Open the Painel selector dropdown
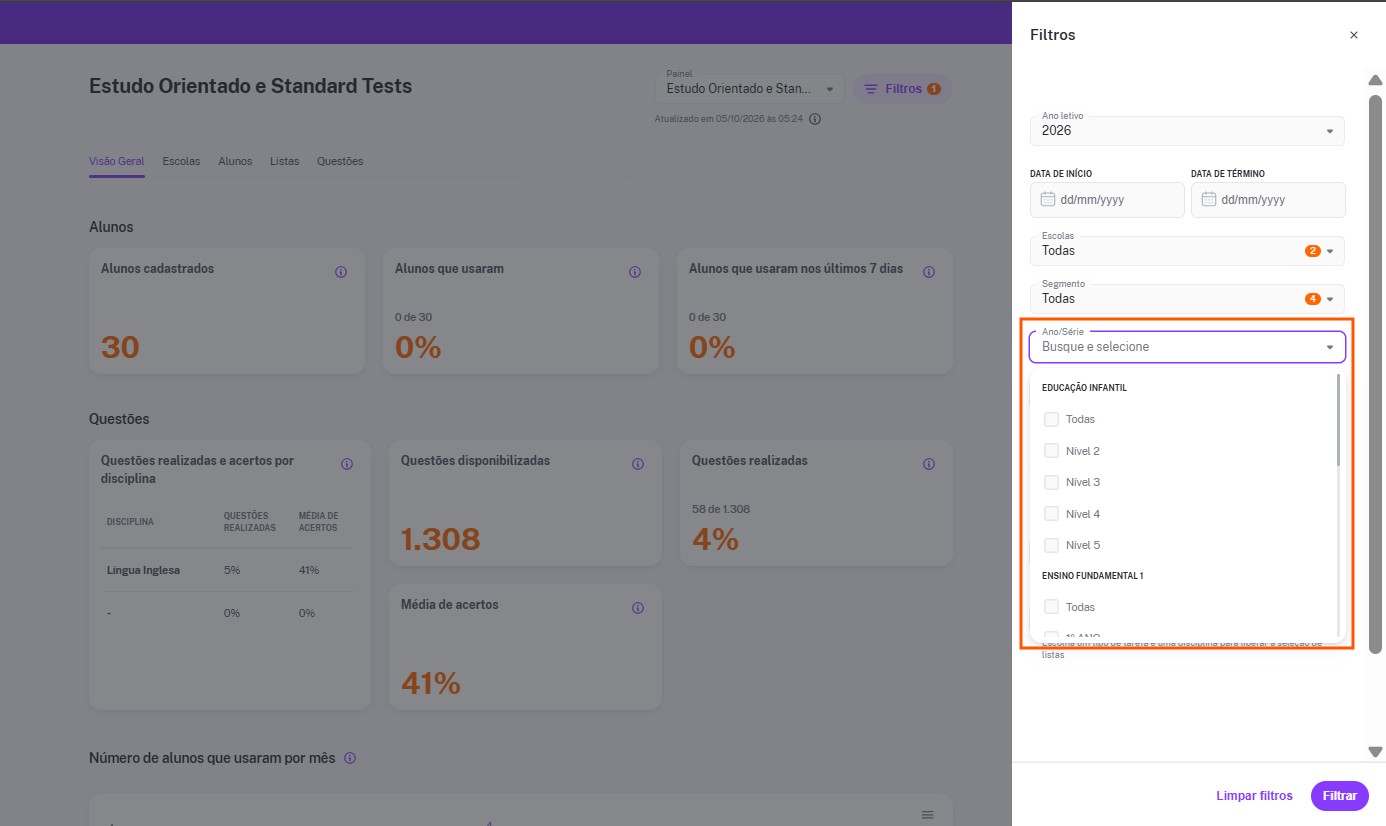 (x=750, y=89)
